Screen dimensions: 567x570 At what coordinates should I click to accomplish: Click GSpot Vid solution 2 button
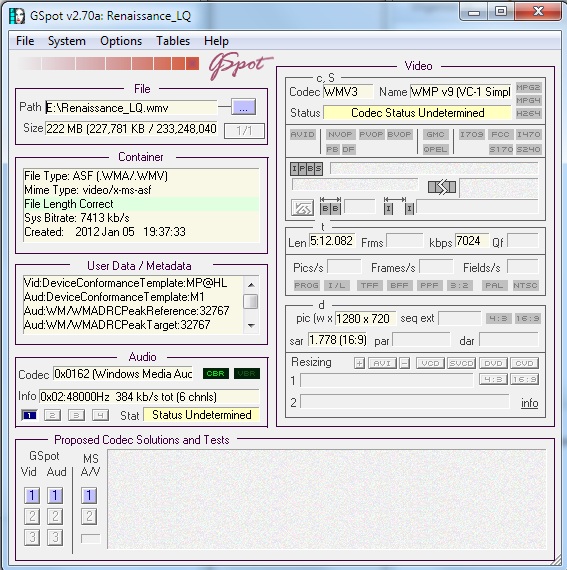pyautogui.click(x=32, y=516)
